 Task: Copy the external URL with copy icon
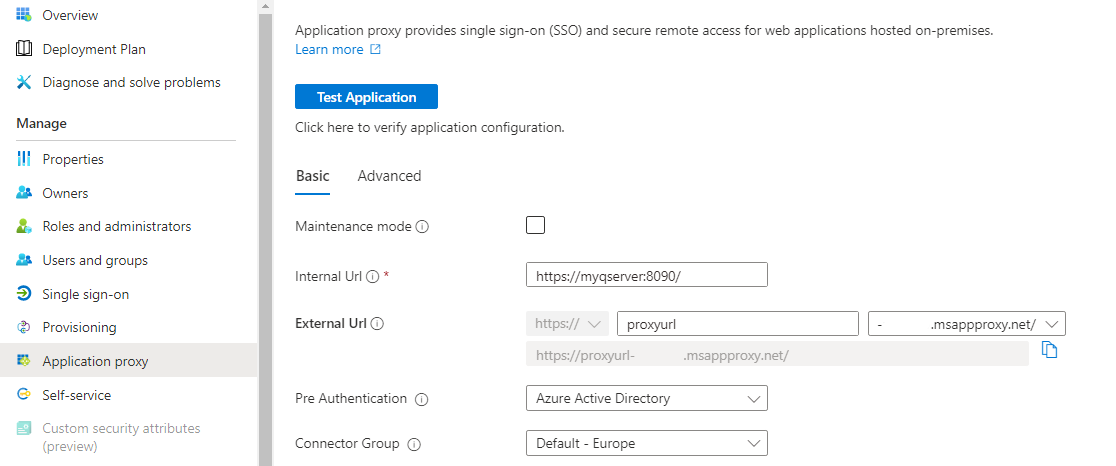click(x=1049, y=350)
